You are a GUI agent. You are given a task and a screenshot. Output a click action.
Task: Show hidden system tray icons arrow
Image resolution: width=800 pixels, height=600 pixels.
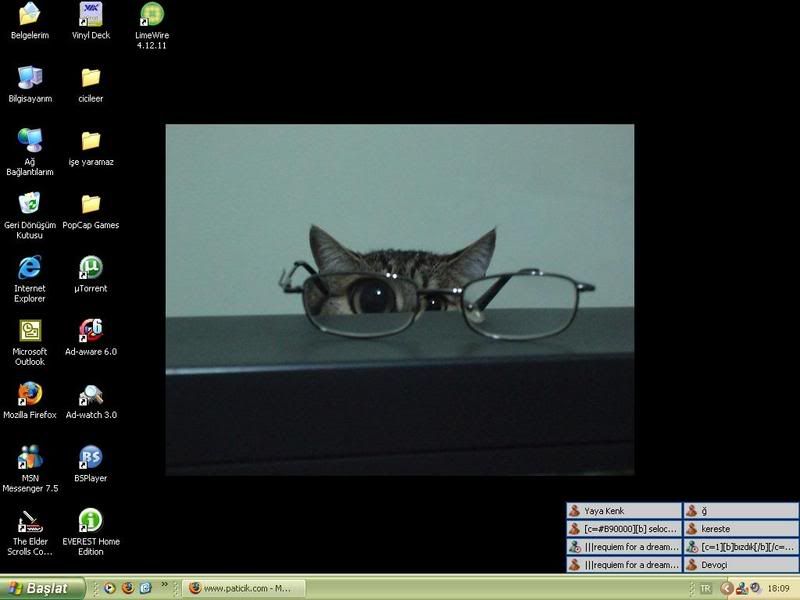(x=728, y=588)
